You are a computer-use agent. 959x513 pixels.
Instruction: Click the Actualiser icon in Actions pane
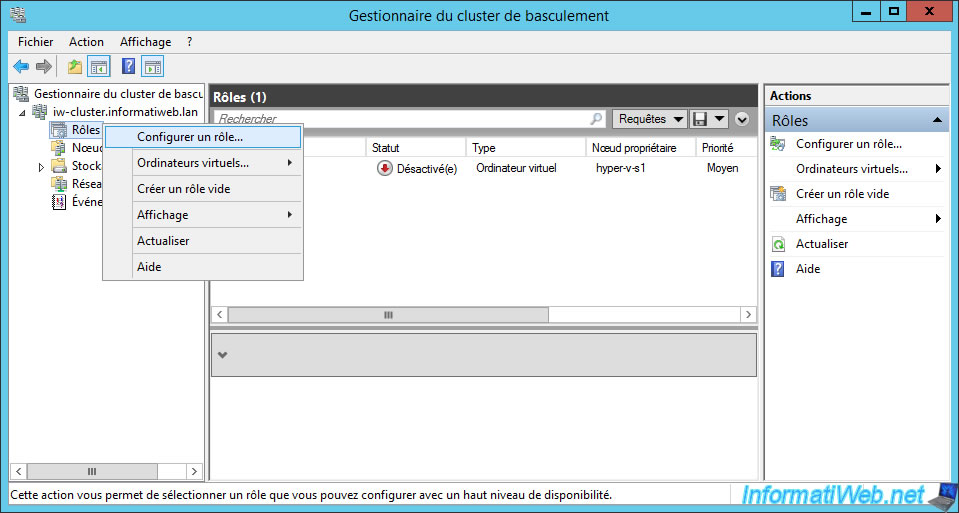[x=778, y=244]
